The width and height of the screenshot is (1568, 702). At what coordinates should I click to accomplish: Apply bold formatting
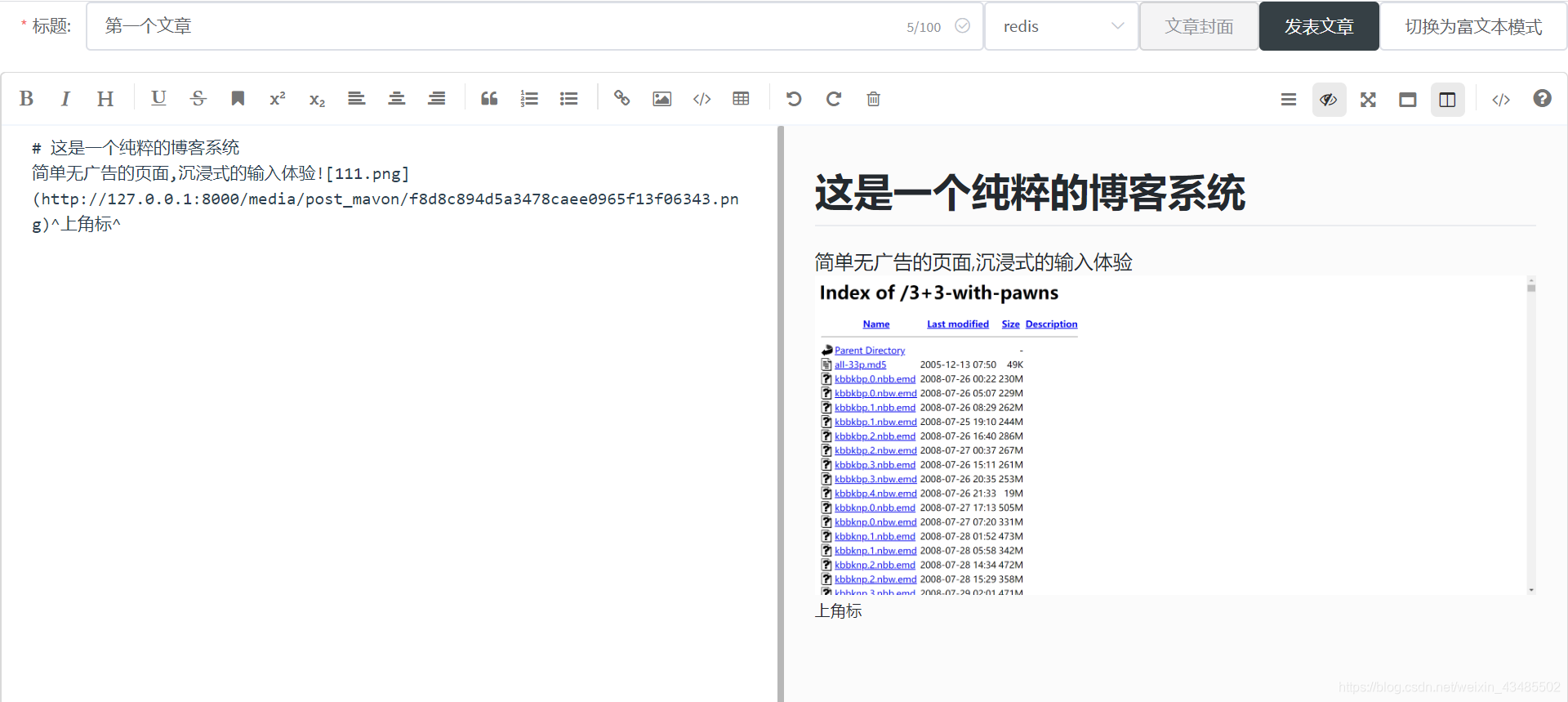click(x=26, y=99)
